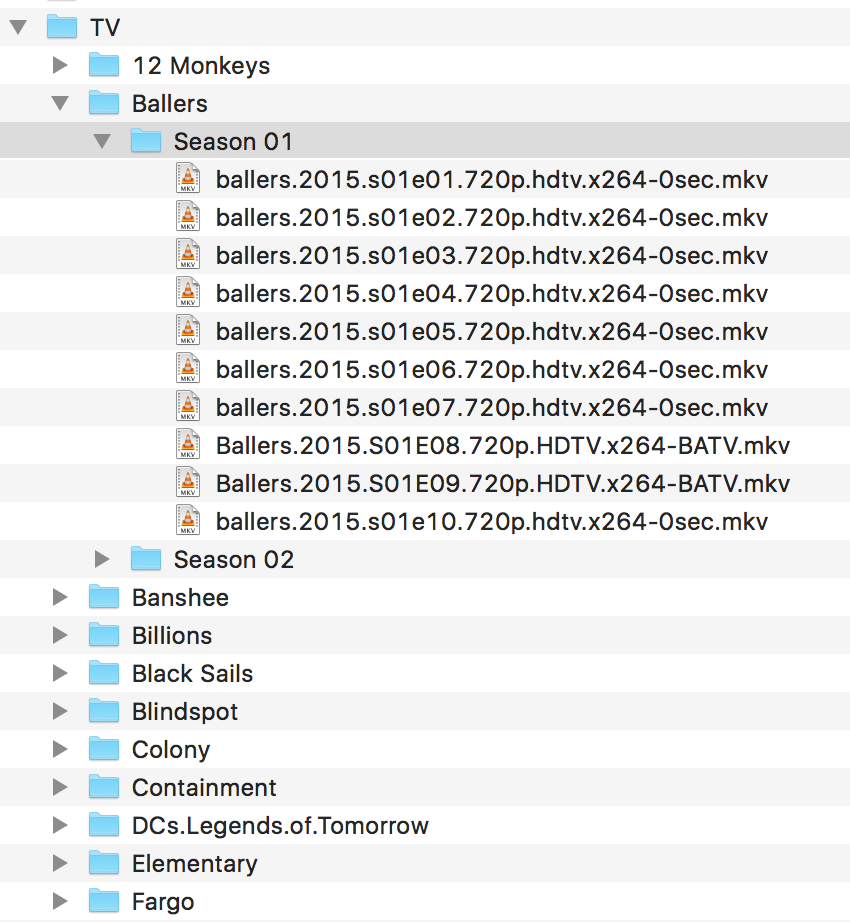The width and height of the screenshot is (850, 922).
Task: Select the DCs.Legends.of.Tomorrow folder name
Action: click(280, 826)
